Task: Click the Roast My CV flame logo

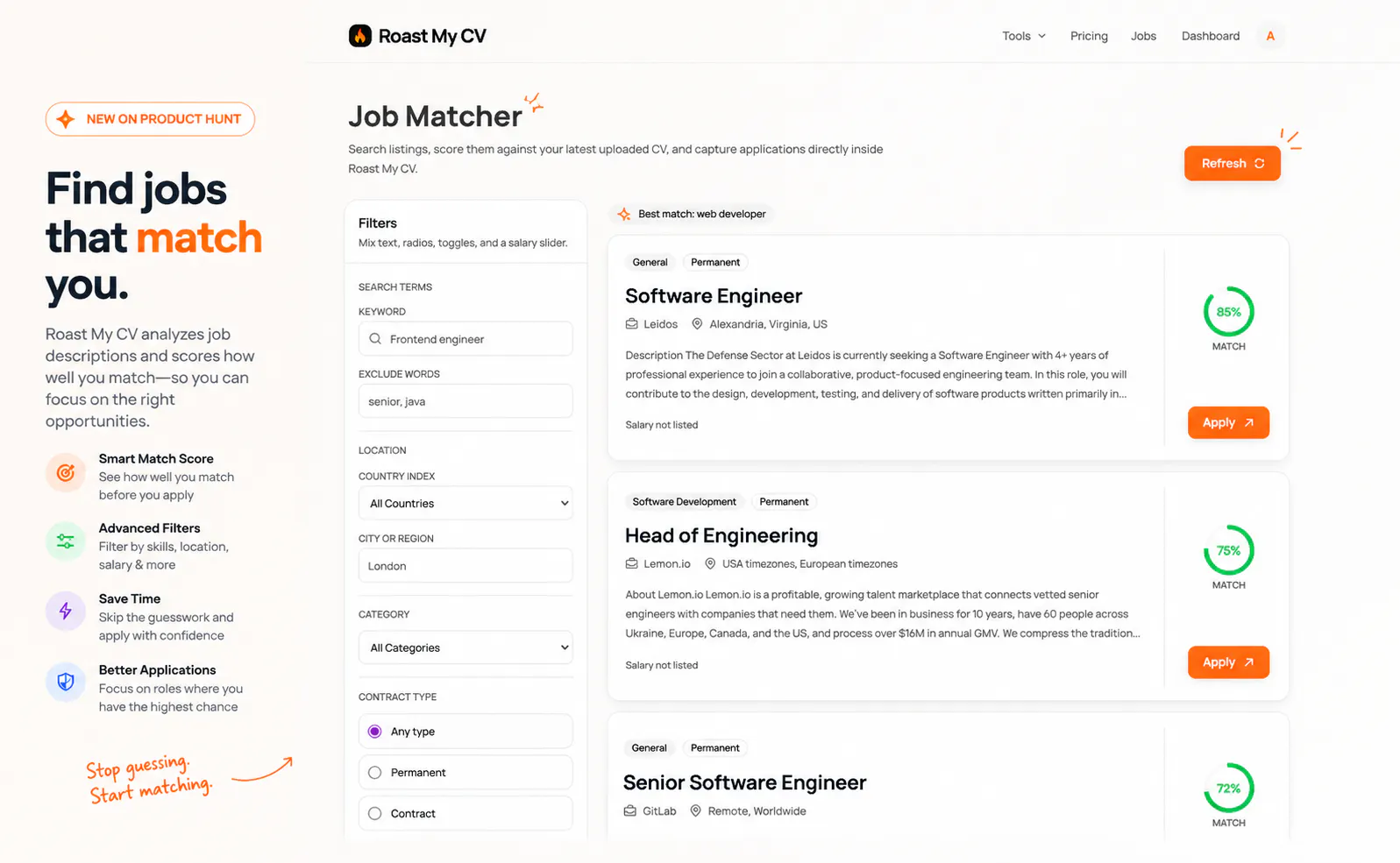Action: tap(360, 36)
